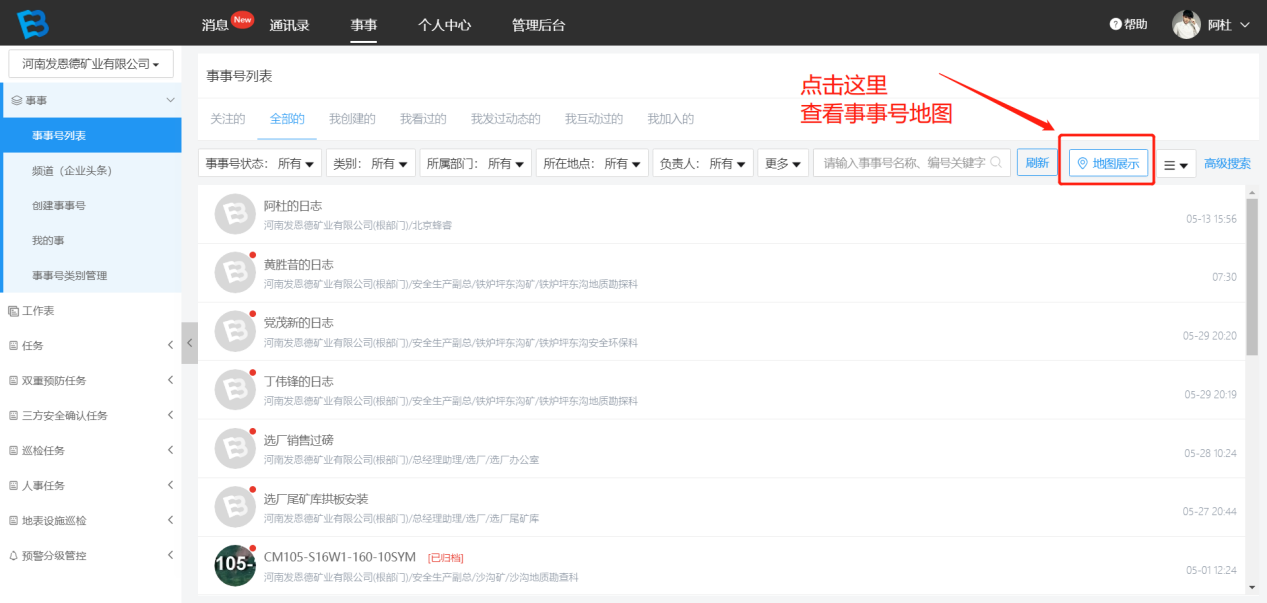The image size is (1267, 603).
Task: Collapse sidebar with left arrow handle
Action: point(189,343)
